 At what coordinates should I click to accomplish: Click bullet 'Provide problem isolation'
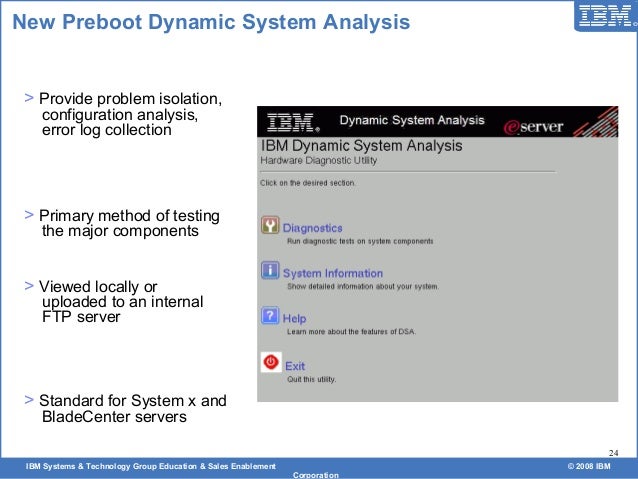[131, 114]
